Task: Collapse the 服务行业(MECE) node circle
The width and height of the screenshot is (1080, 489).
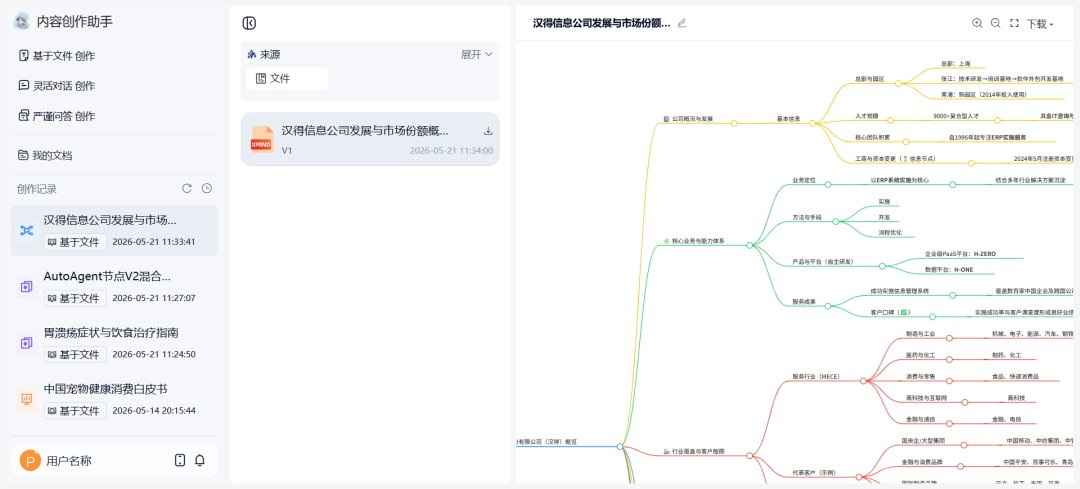Action: coord(861,381)
